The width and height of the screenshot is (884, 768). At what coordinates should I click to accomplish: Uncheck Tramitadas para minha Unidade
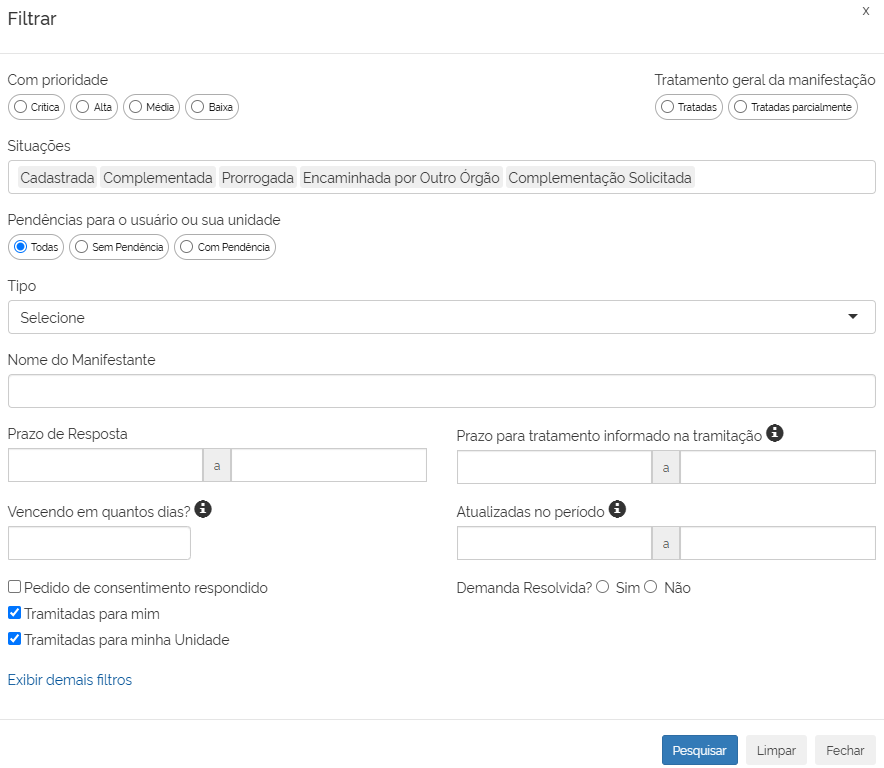pyautogui.click(x=15, y=640)
